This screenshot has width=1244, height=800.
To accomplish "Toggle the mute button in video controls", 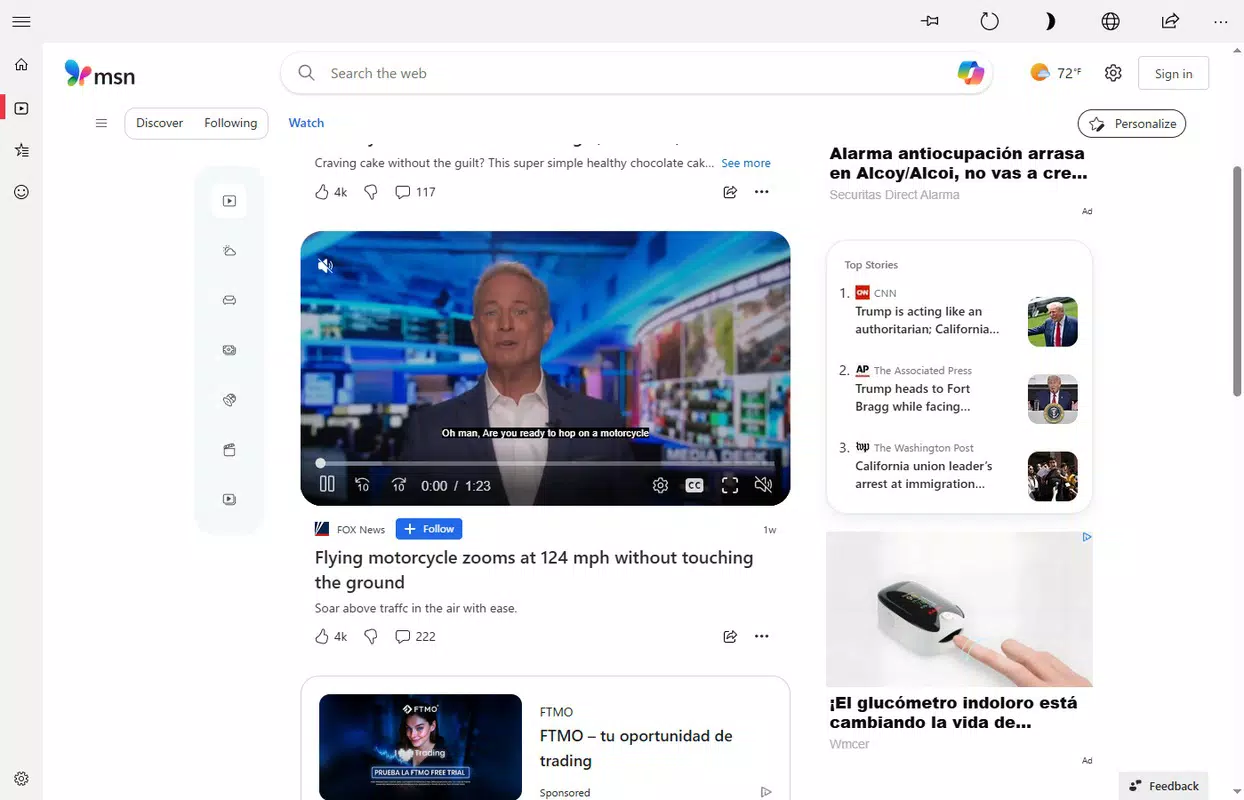I will coord(764,485).
